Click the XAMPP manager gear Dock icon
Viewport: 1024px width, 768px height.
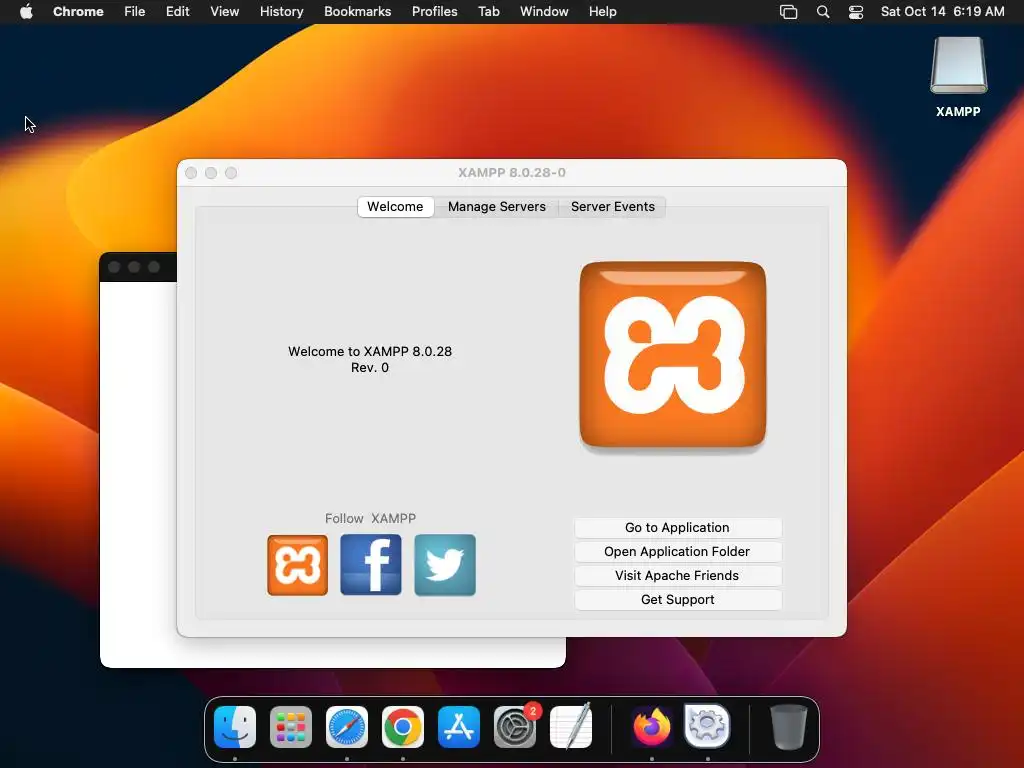(x=707, y=726)
